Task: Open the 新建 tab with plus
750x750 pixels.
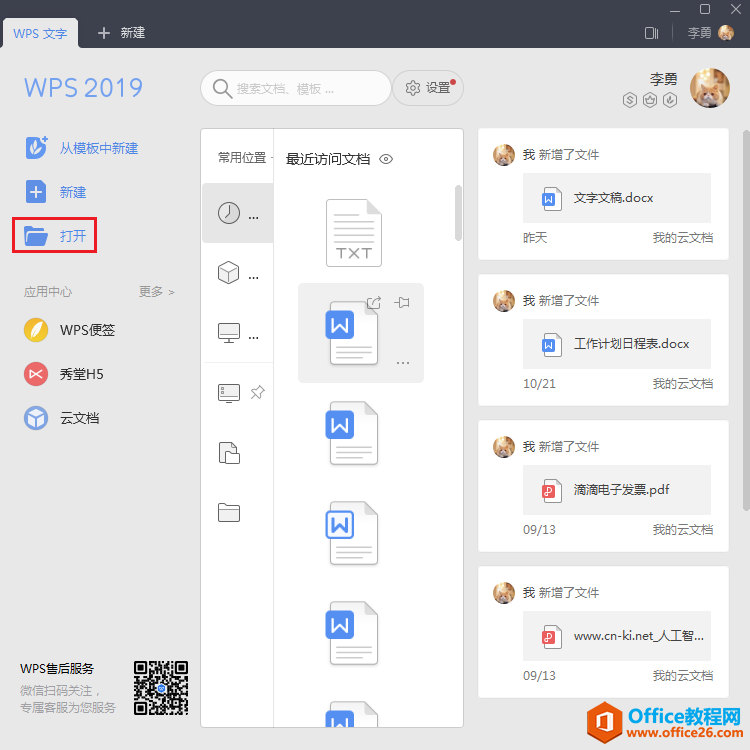Action: point(121,33)
